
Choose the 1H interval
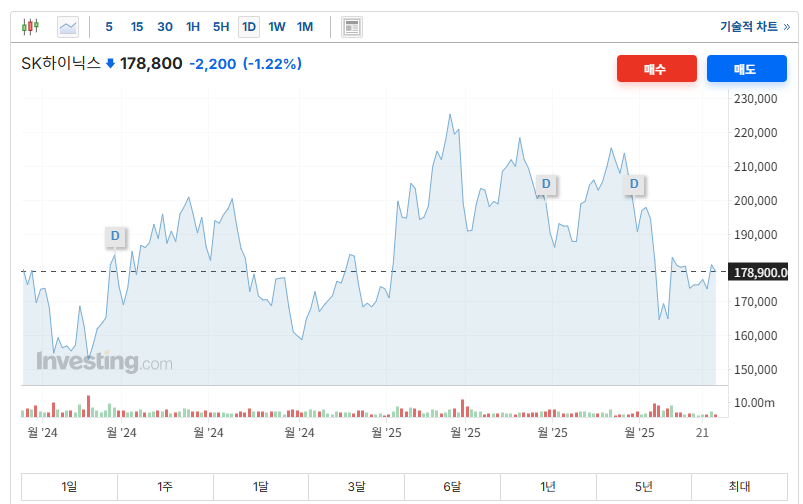click(193, 27)
